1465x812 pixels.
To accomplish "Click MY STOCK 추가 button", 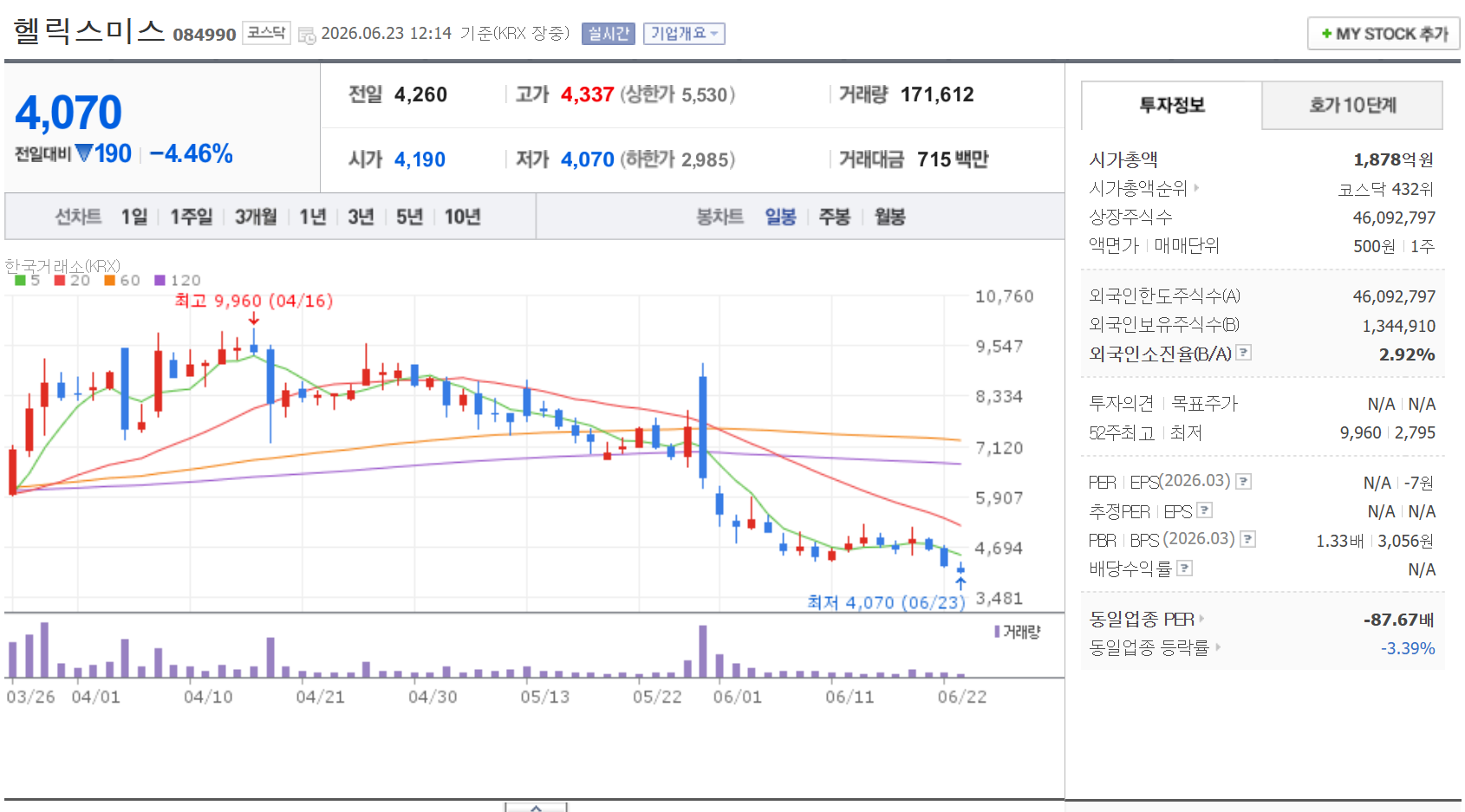I will [x=1384, y=34].
